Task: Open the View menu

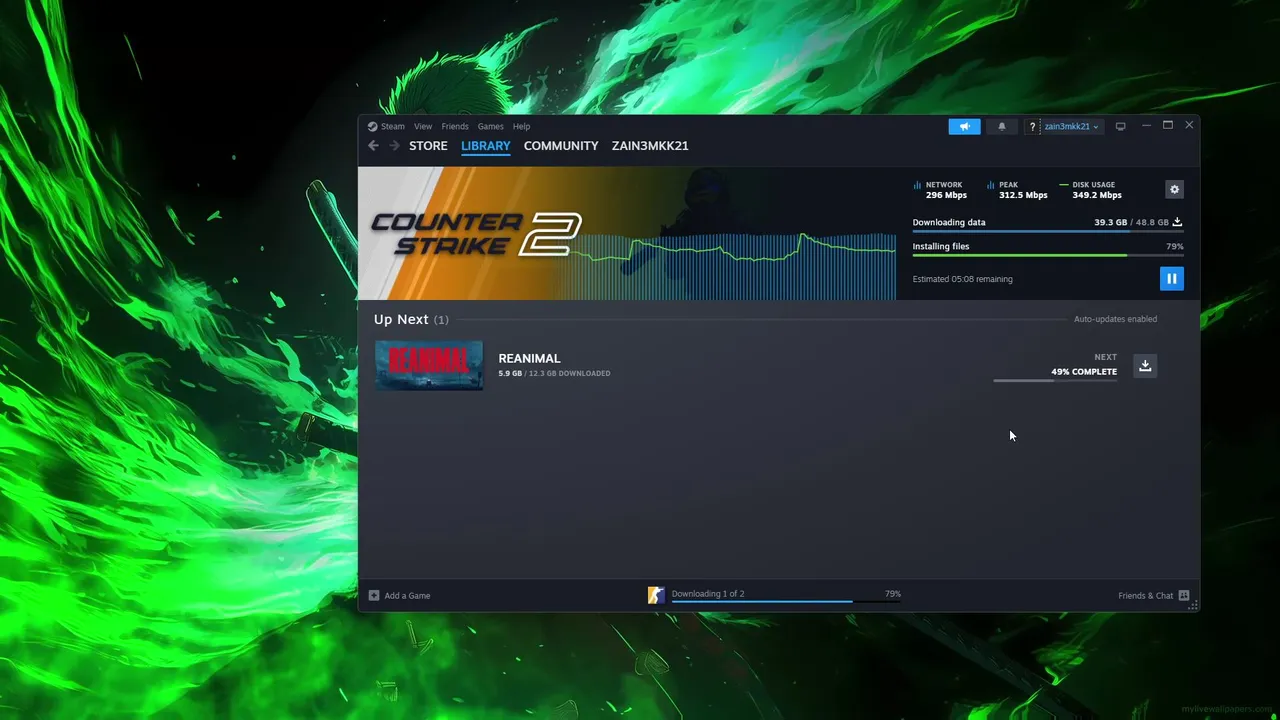Action: coord(423,127)
